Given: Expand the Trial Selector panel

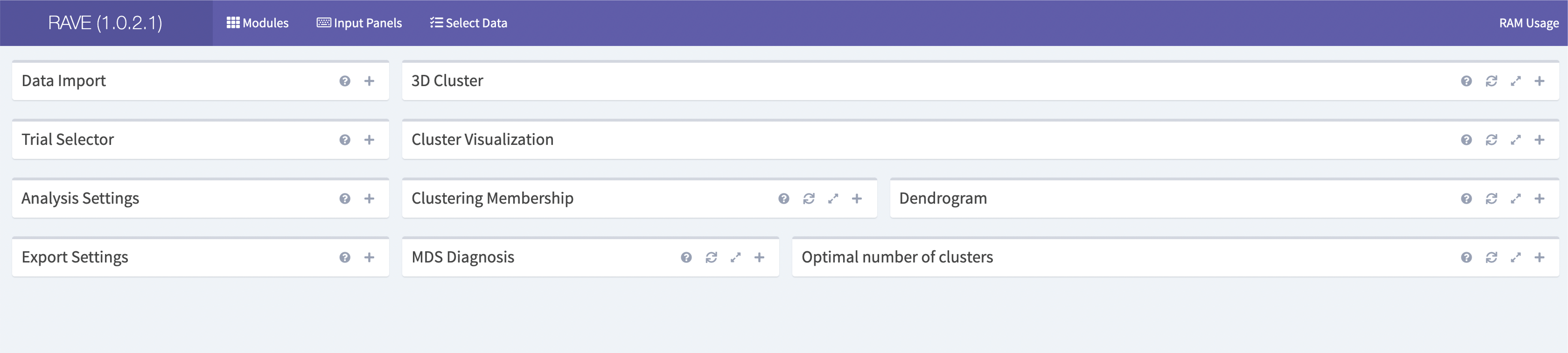Looking at the screenshot, I should pos(369,140).
